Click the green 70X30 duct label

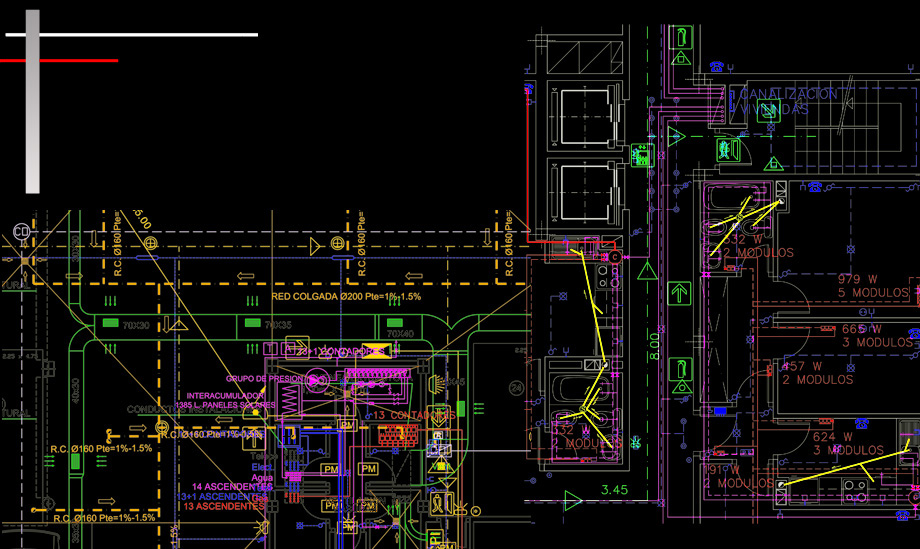[x=136, y=325]
